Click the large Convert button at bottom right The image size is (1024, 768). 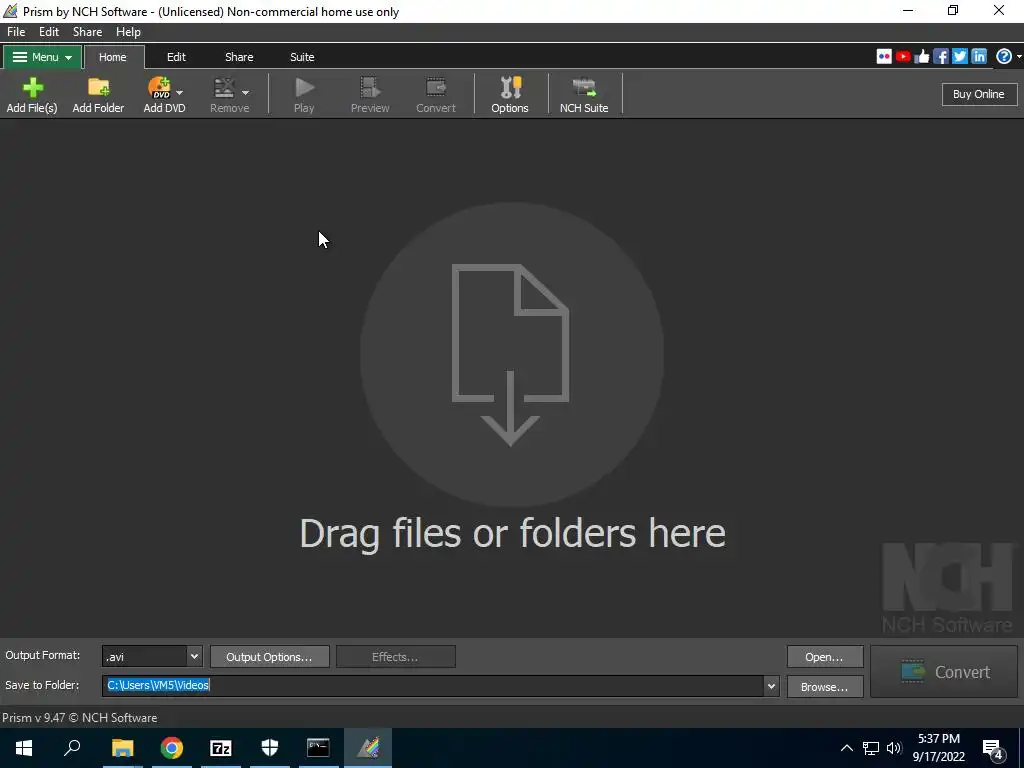(x=944, y=672)
